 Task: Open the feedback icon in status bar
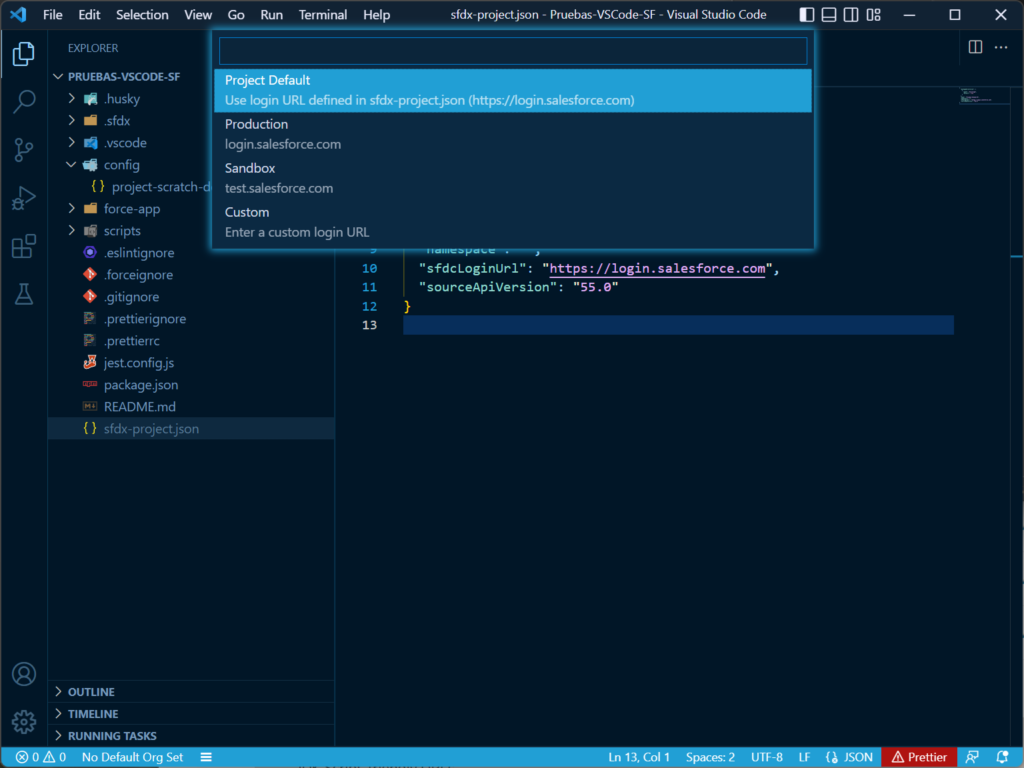click(x=972, y=757)
